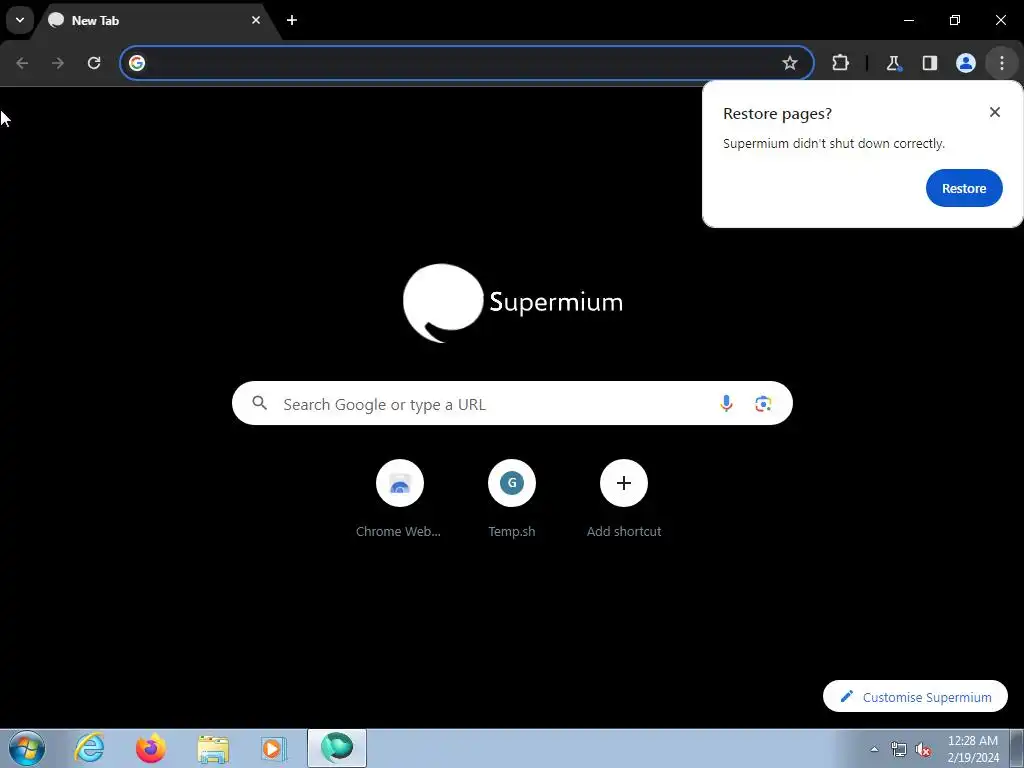1024x768 pixels.
Task: Restore down the Supermium window
Action: [955, 20]
